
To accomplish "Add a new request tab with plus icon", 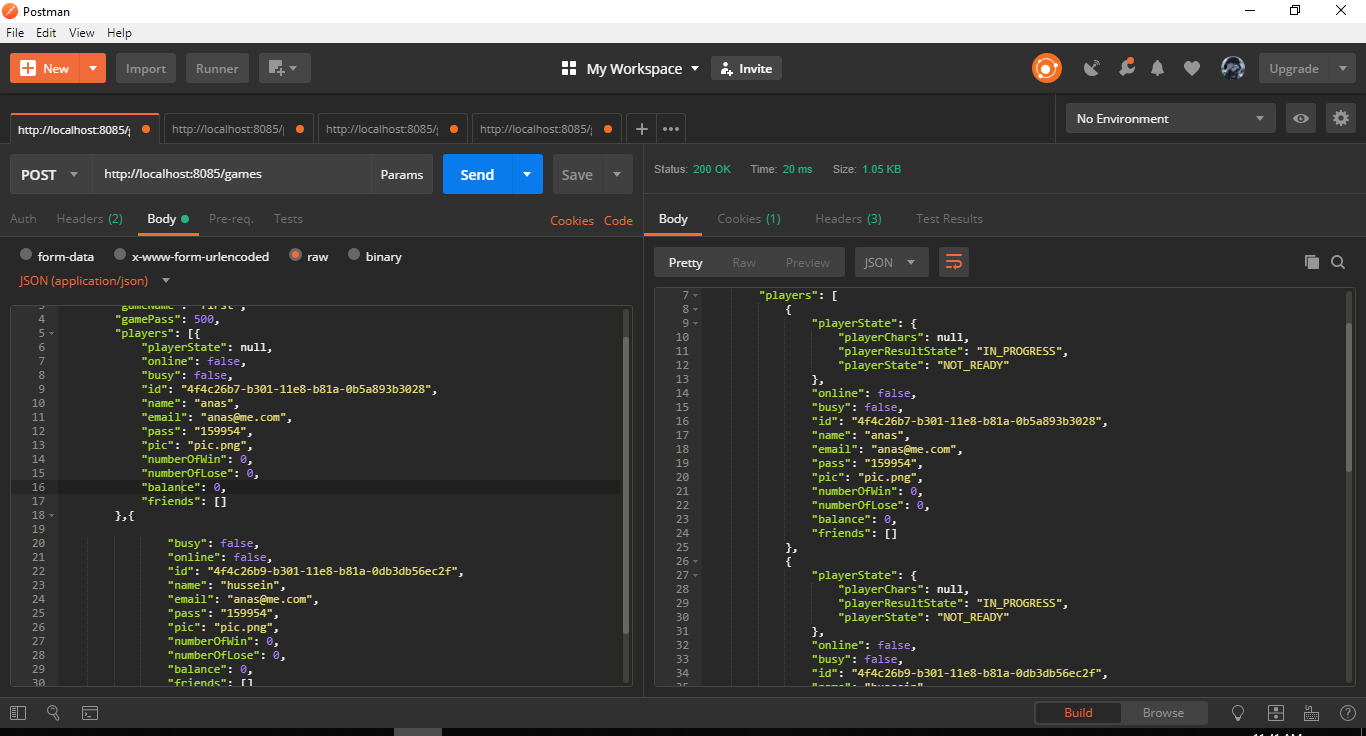I will coord(642,129).
